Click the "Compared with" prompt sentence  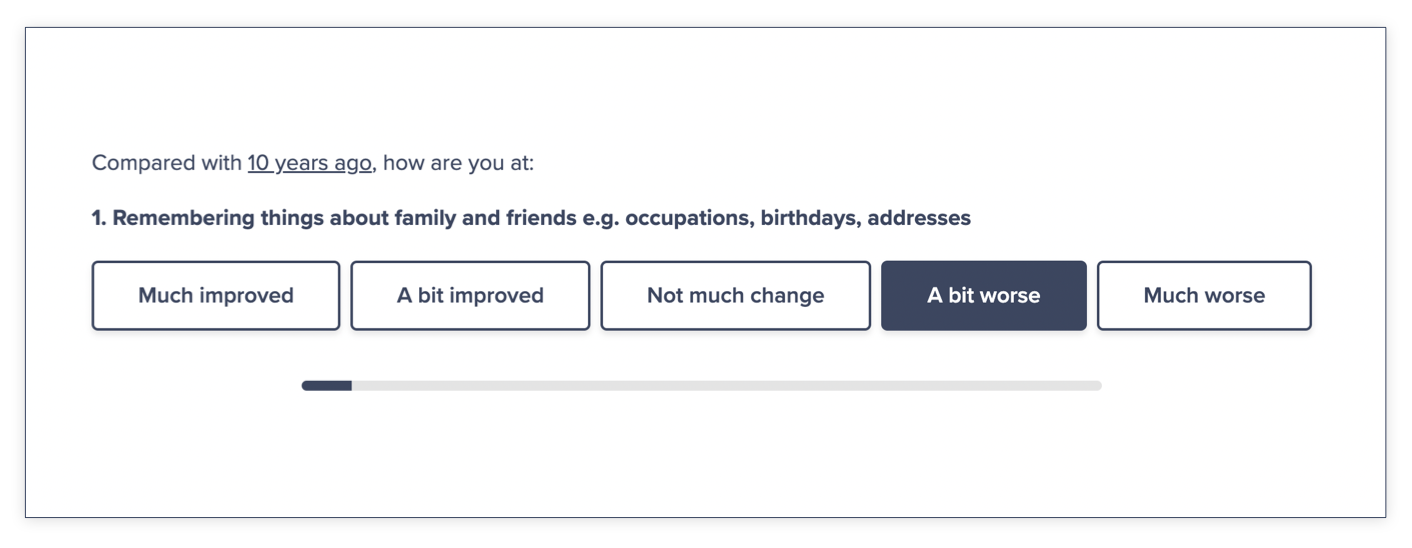tap(167, 163)
